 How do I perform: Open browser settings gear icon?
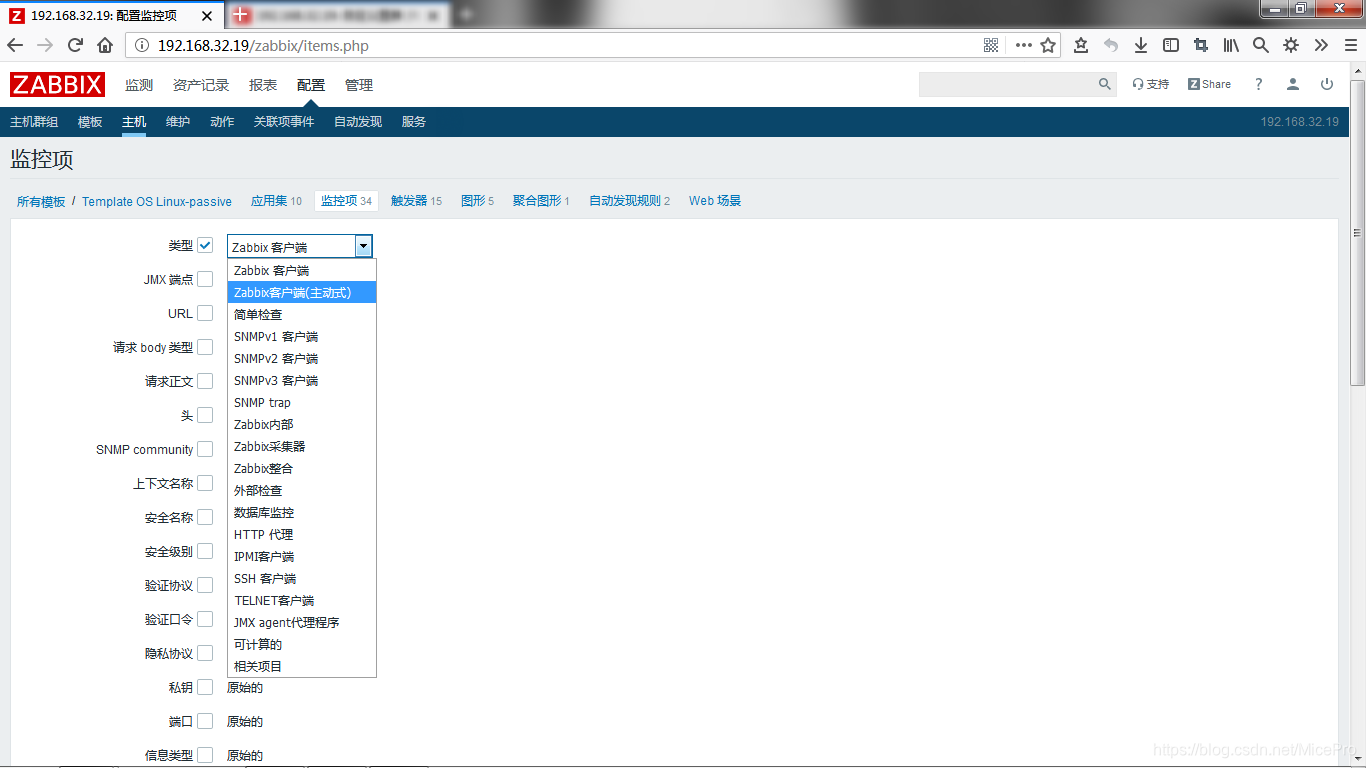click(x=1291, y=45)
